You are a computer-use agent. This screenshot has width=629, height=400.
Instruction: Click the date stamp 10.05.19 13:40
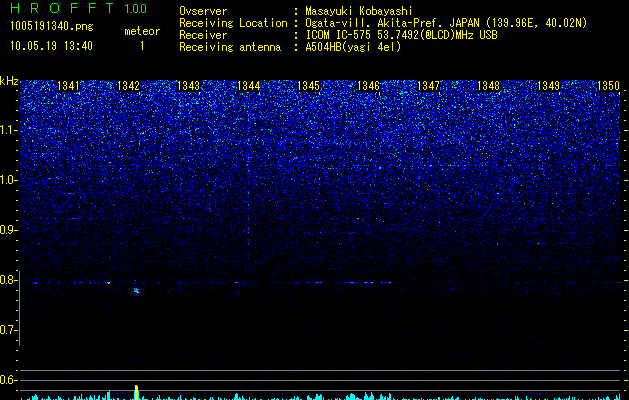52,46
